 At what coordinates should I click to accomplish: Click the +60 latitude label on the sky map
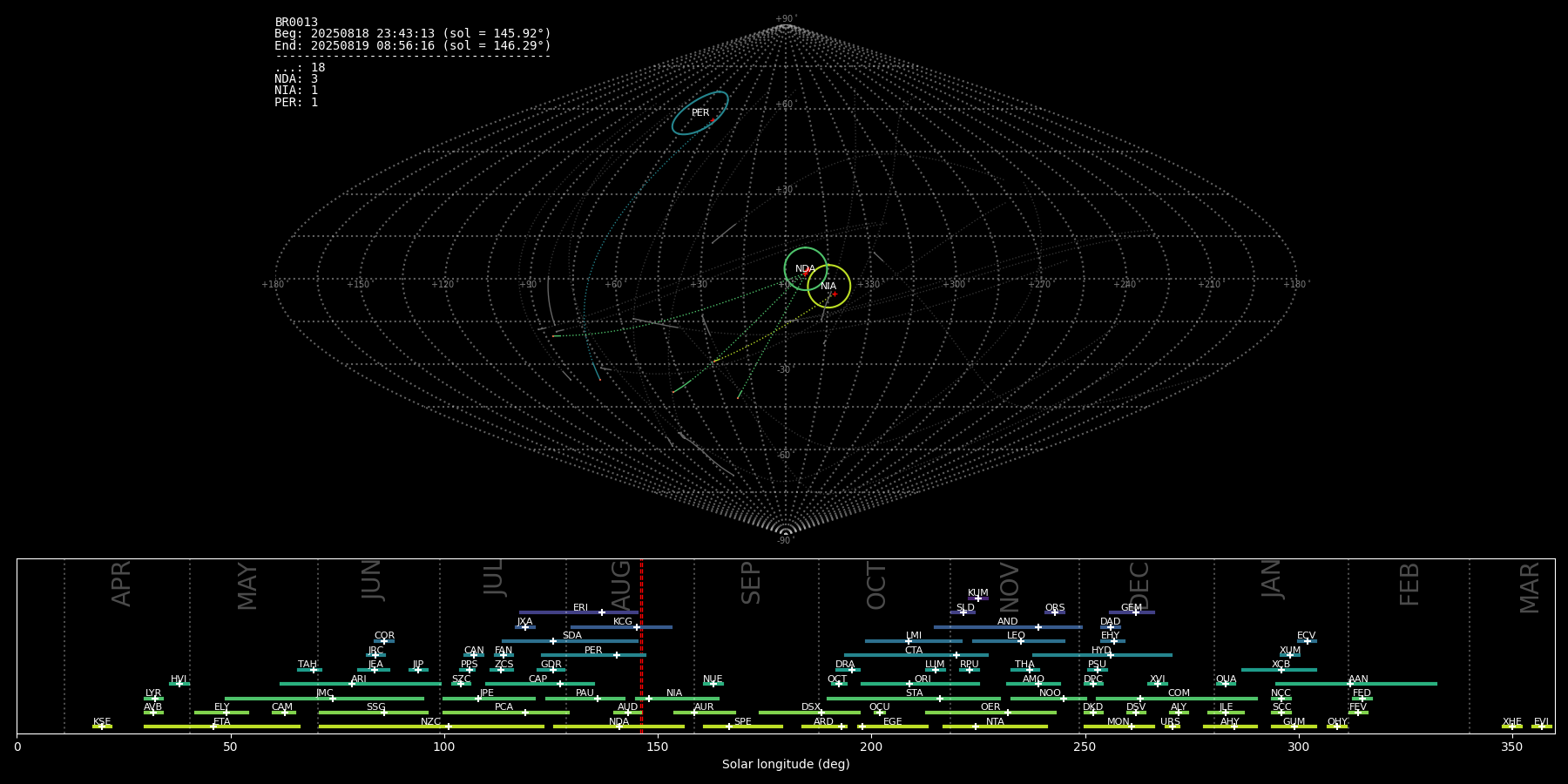785,105
